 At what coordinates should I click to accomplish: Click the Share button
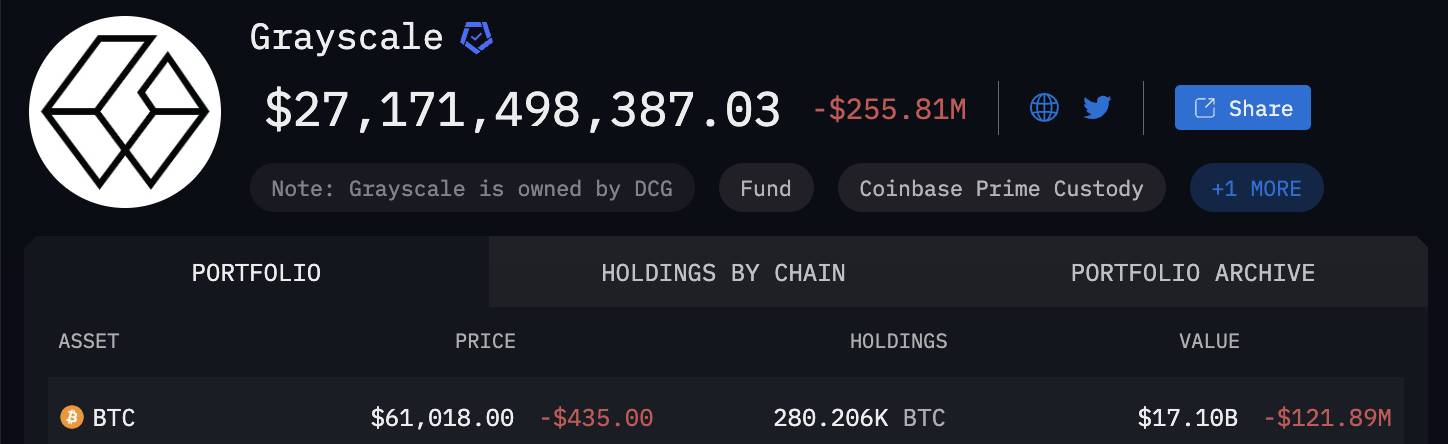point(1242,108)
